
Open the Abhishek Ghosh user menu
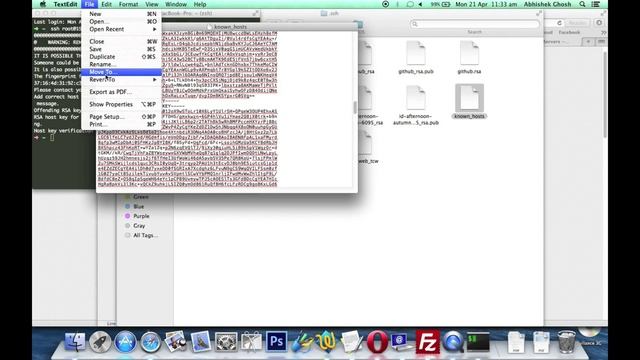pyautogui.click(x=547, y=4)
